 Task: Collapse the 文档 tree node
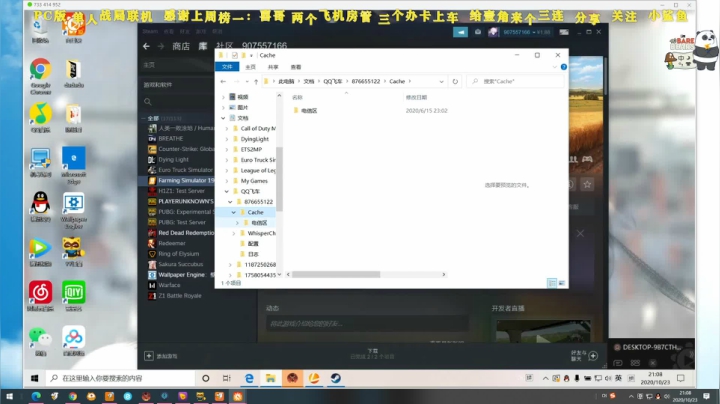(x=223, y=118)
